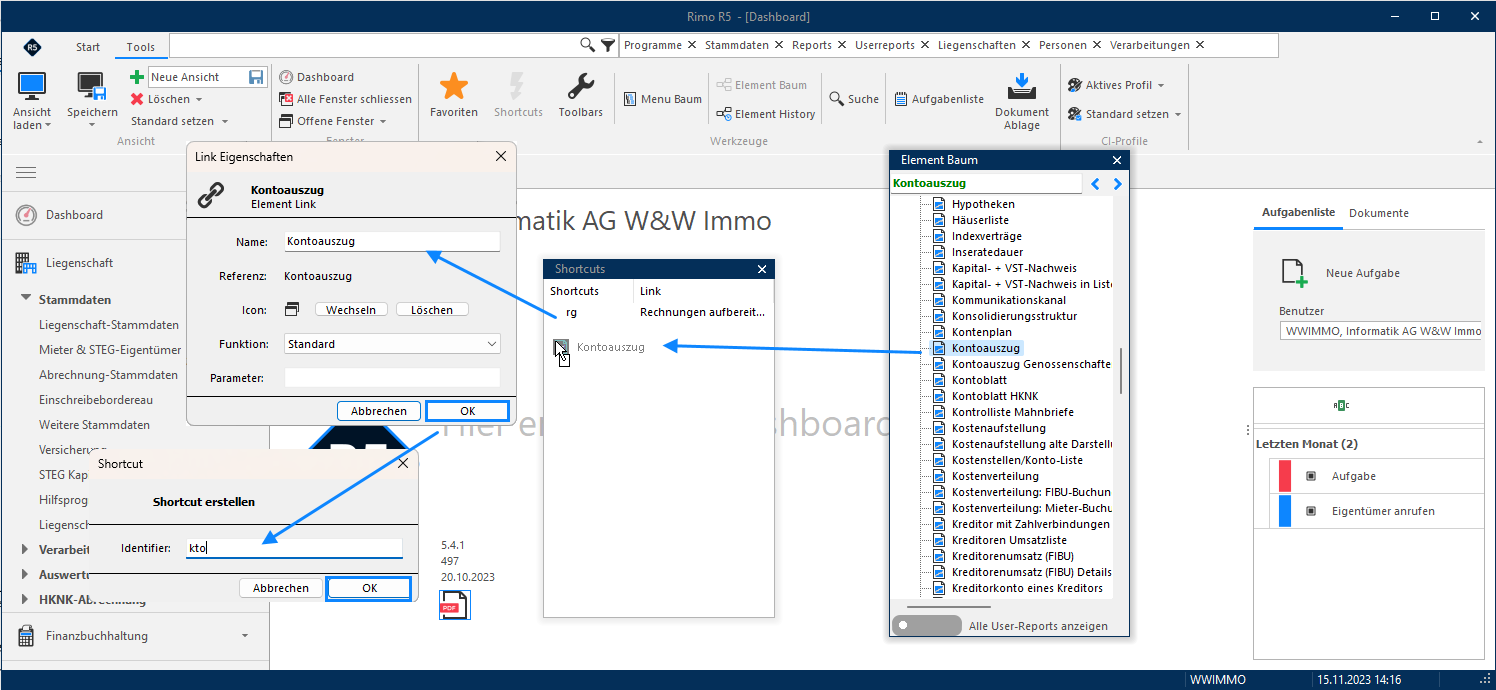
Task: Open the Funktion combo box showing Standard
Action: click(x=392, y=344)
